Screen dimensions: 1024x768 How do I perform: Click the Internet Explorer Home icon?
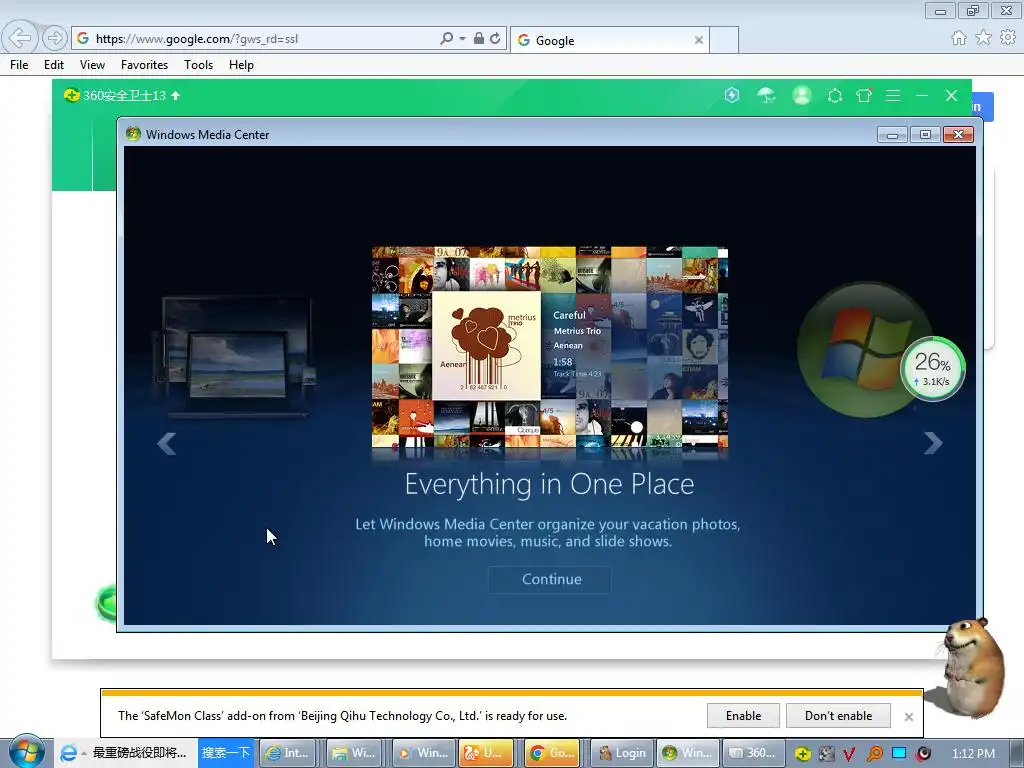coord(959,38)
